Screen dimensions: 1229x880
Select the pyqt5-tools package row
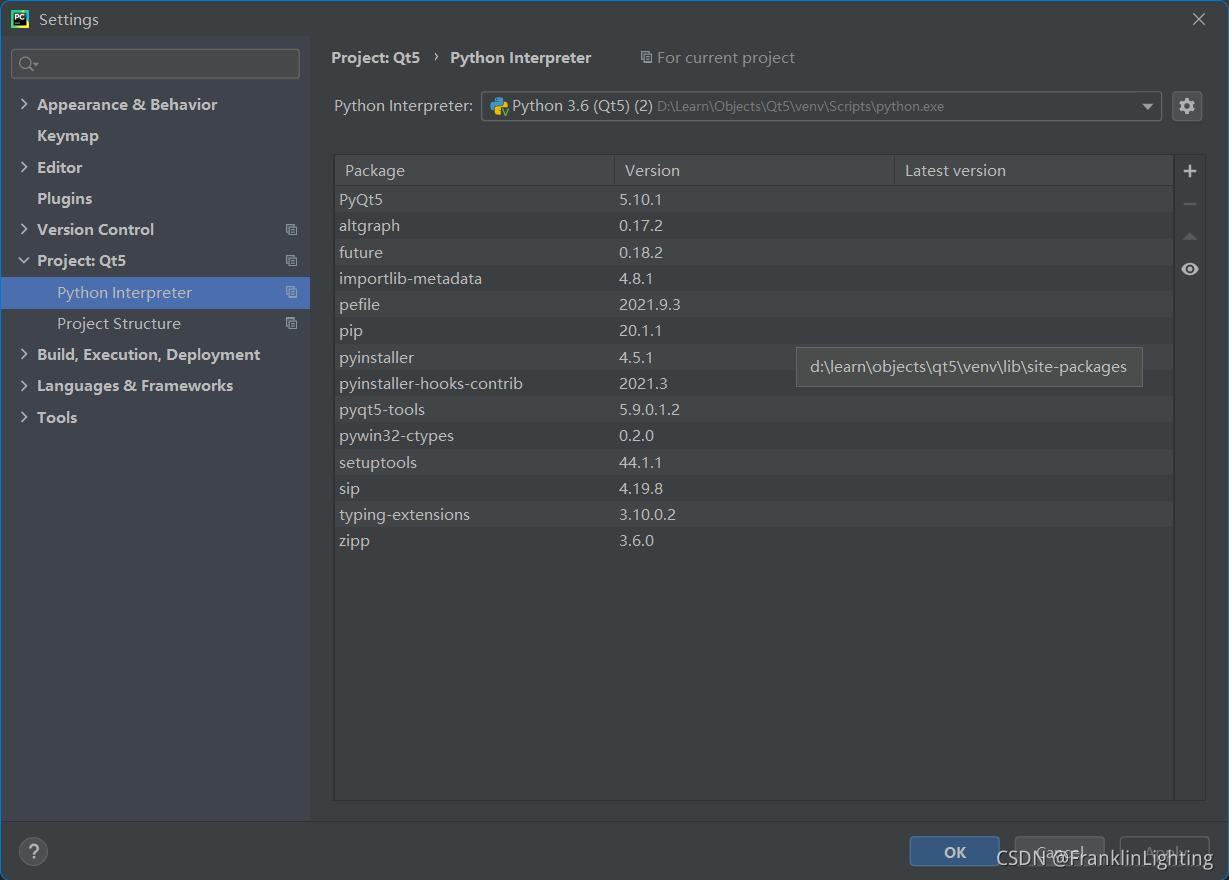[x=754, y=409]
